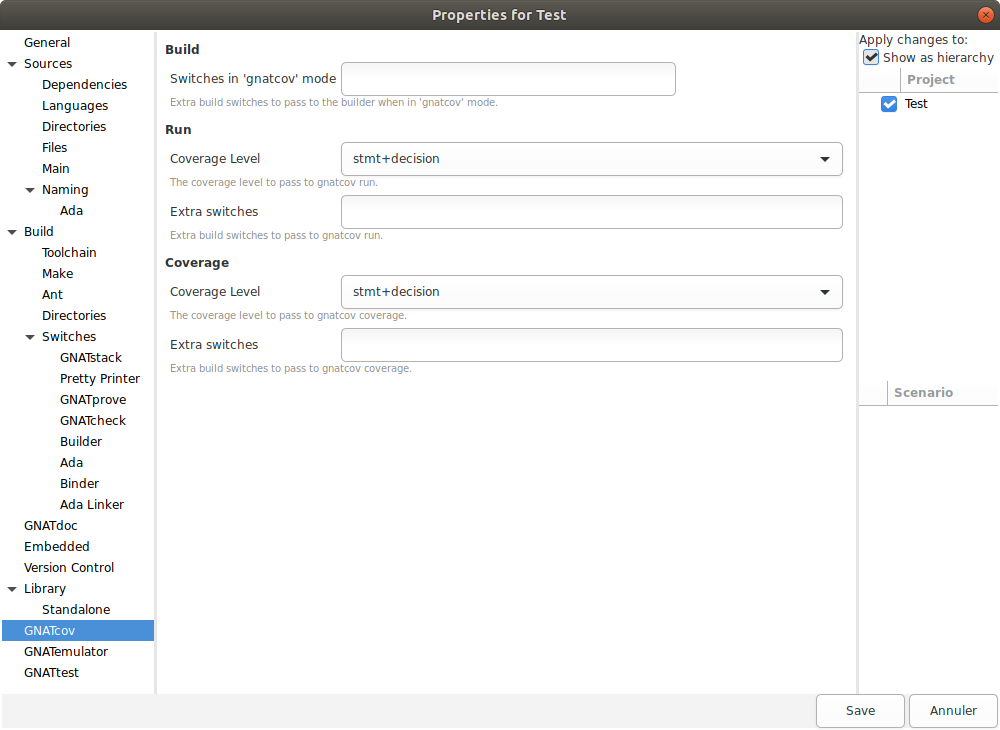This screenshot has height=730, width=1000.
Task: Open the GNATstack switches page
Action: click(x=91, y=358)
